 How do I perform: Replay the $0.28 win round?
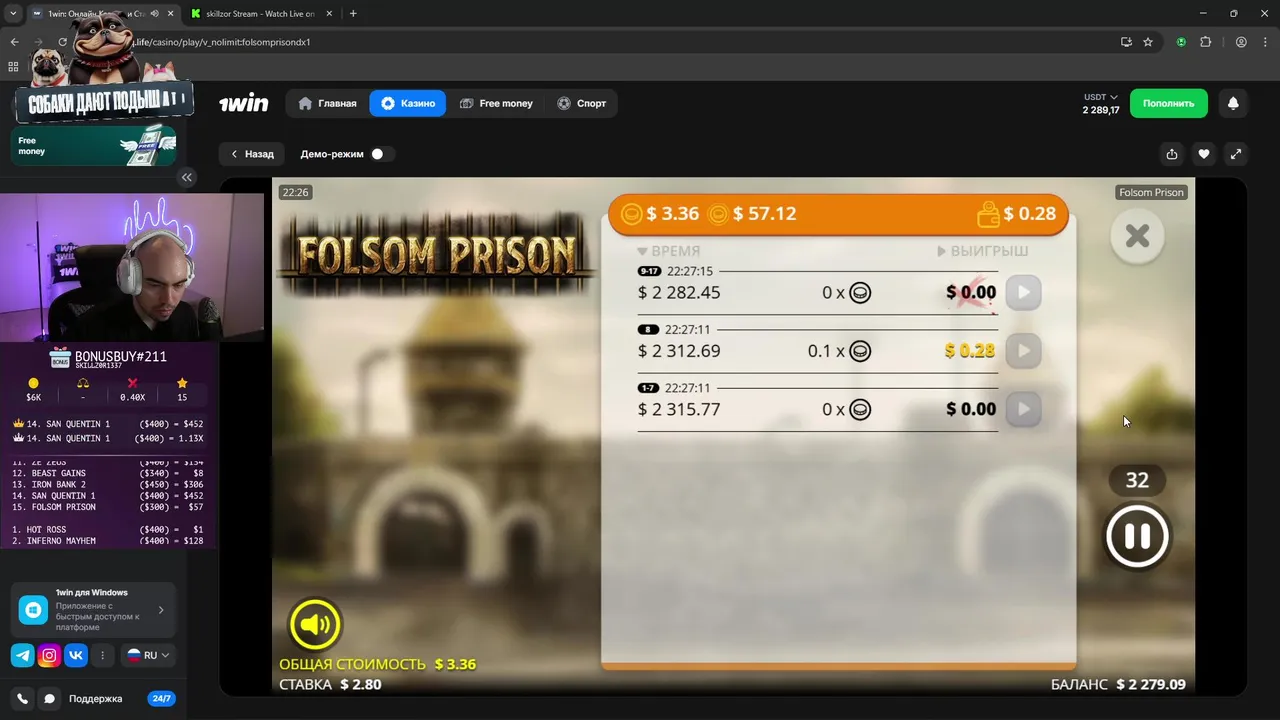(1023, 351)
